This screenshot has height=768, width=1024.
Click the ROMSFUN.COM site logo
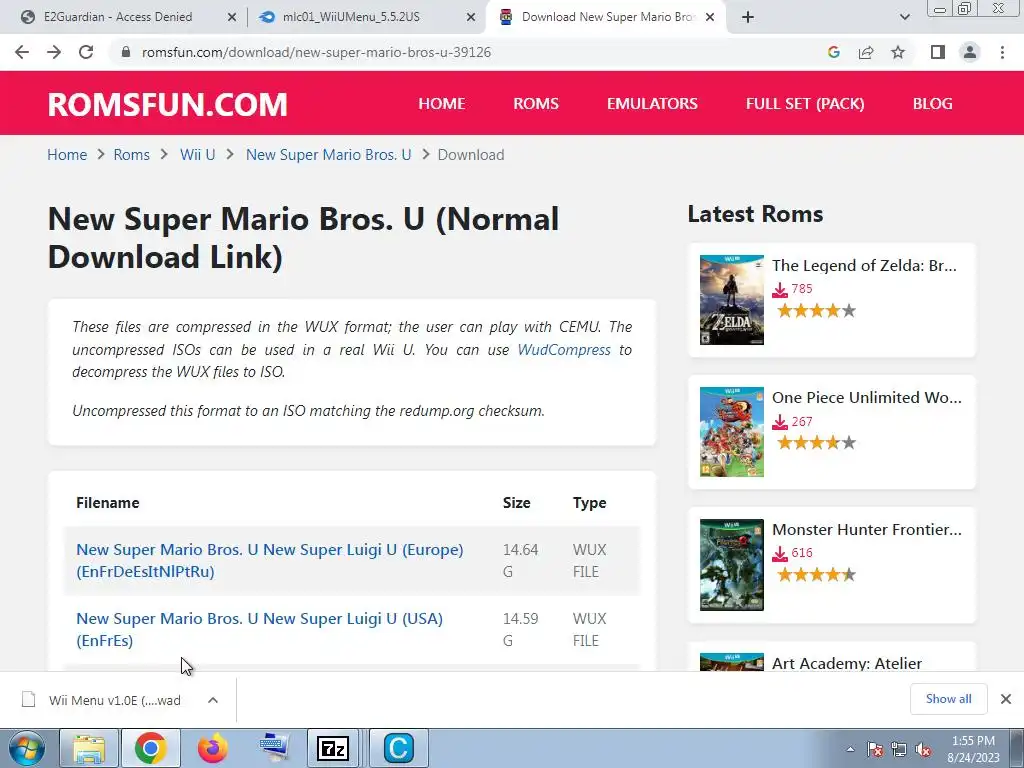(167, 104)
